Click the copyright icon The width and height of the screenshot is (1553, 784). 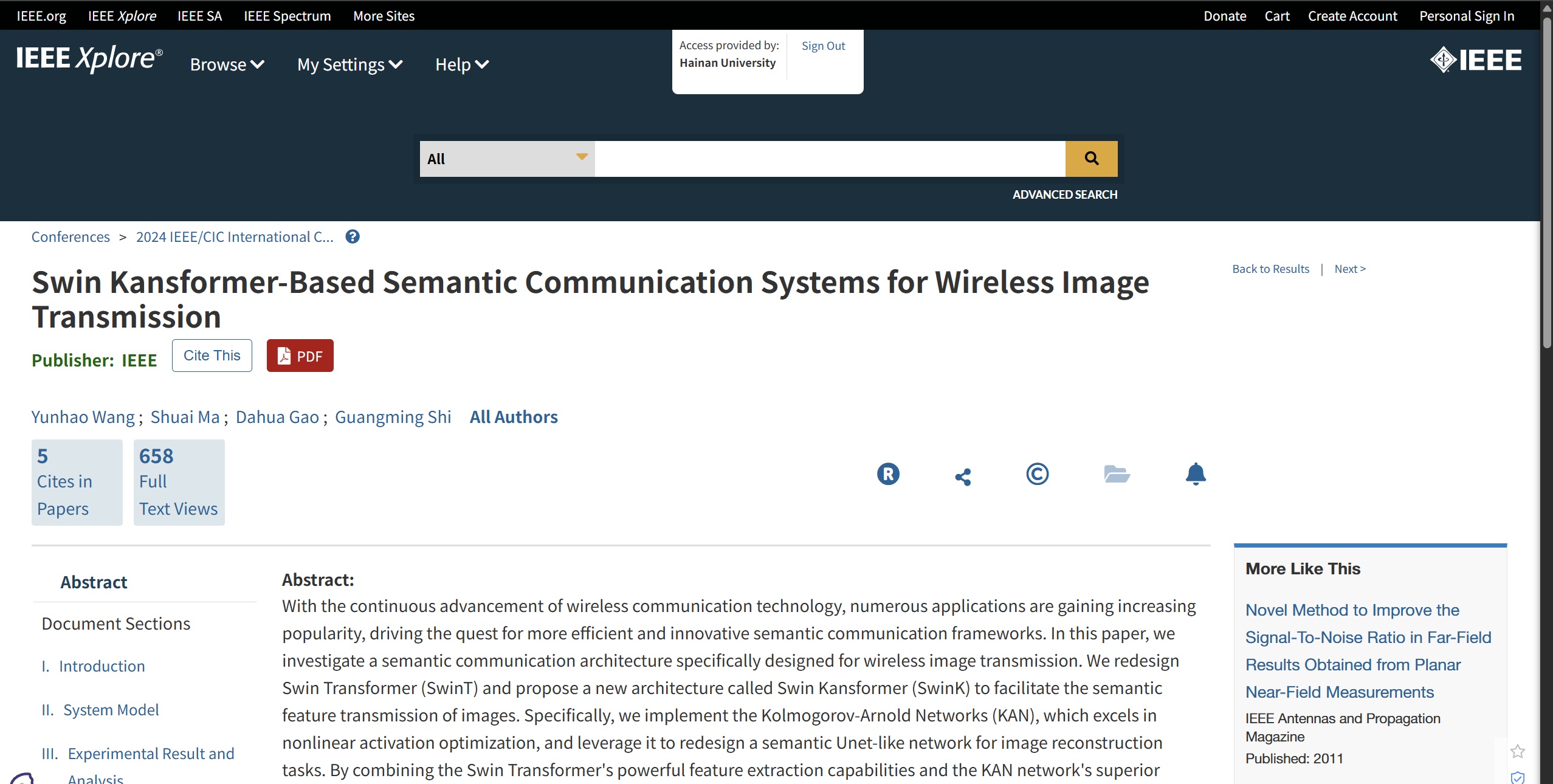coord(1037,474)
